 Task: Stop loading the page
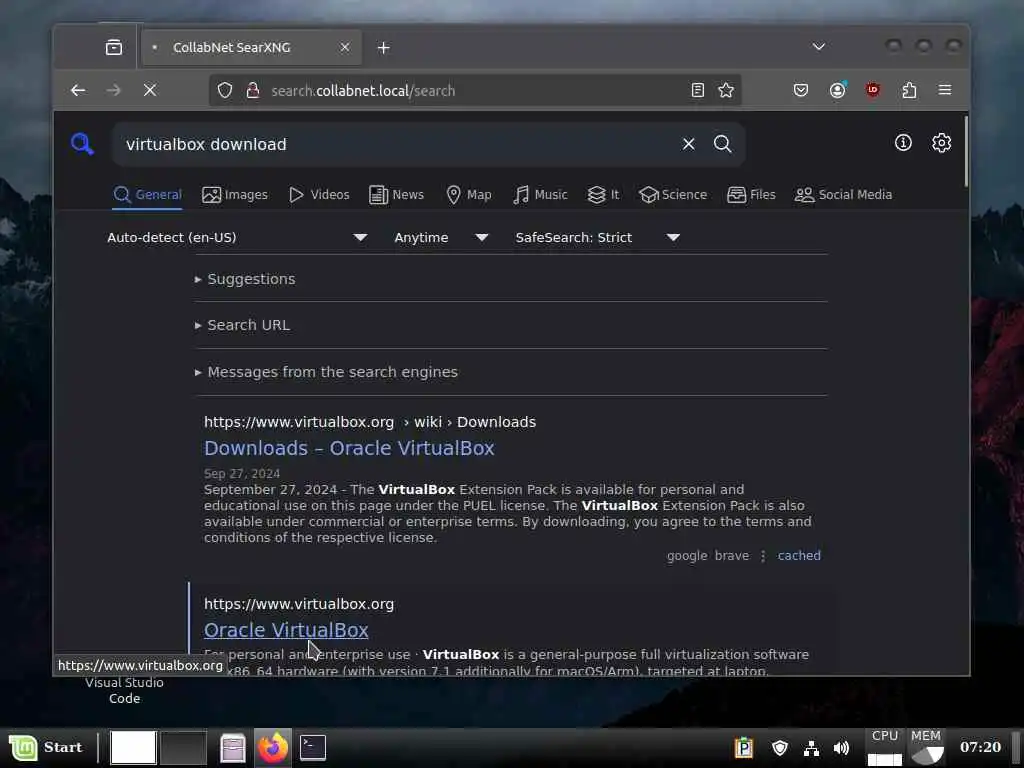pyautogui.click(x=150, y=90)
